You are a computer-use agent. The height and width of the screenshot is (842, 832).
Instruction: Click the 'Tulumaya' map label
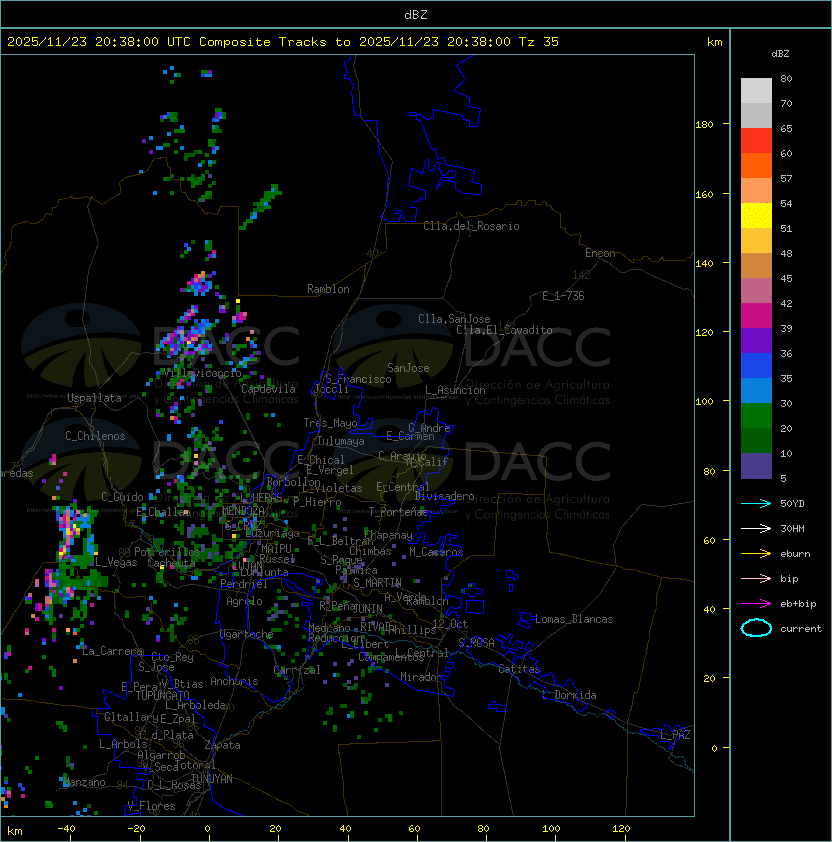tap(341, 441)
